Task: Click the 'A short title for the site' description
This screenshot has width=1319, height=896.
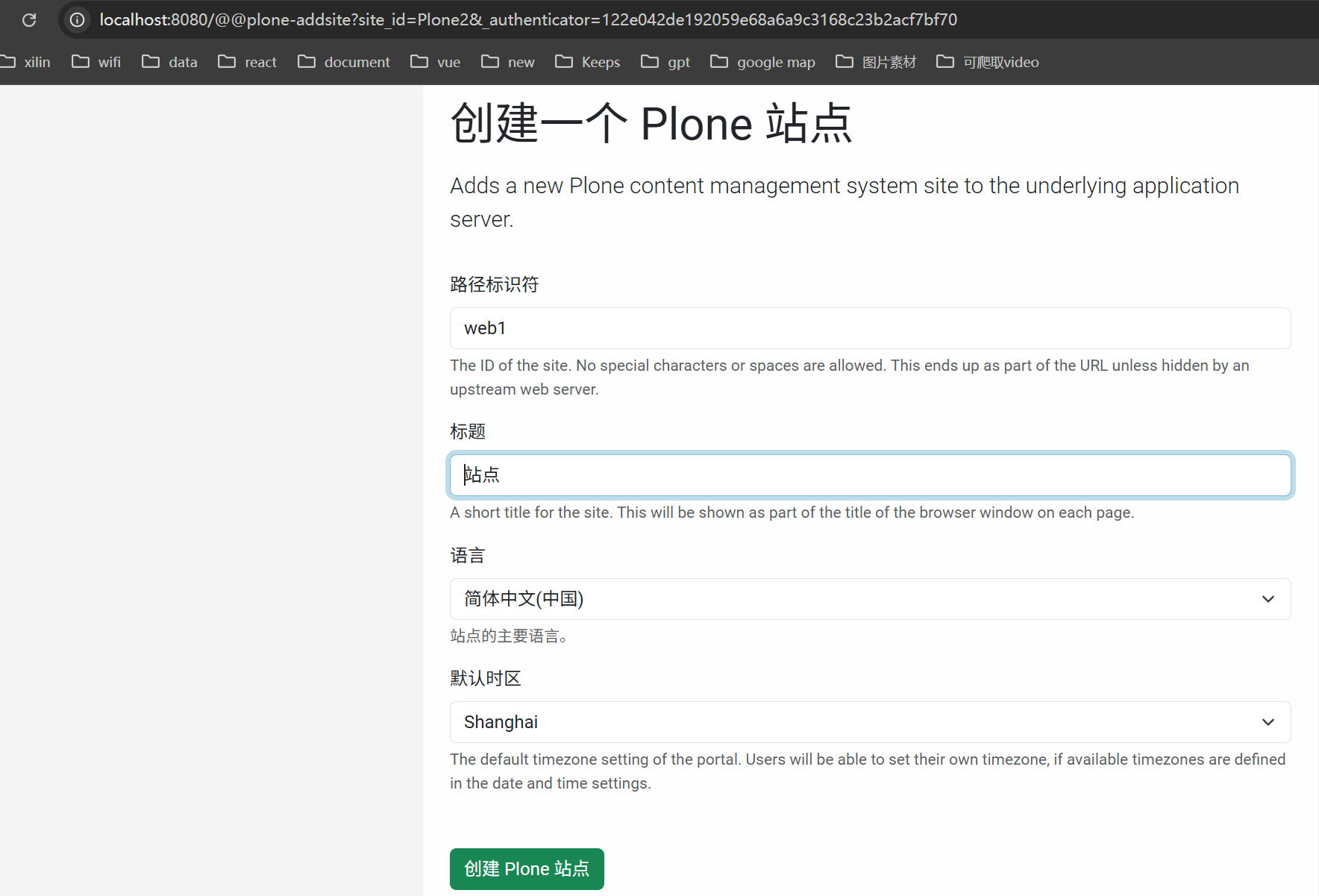Action: (x=792, y=513)
